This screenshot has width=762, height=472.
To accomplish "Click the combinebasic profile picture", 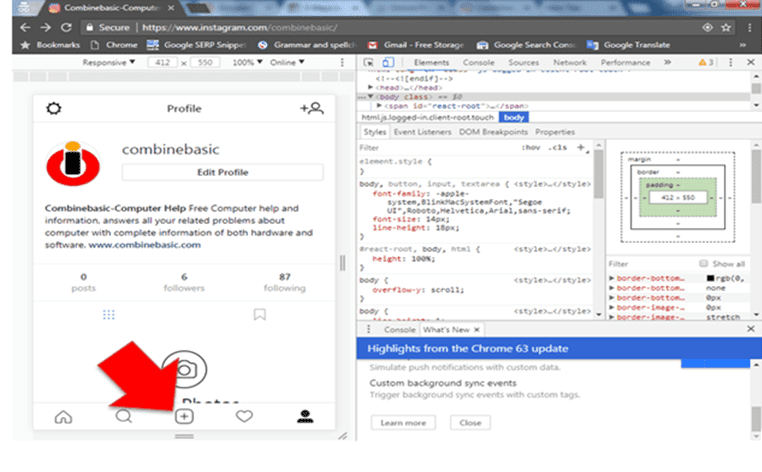I will 73,164.
